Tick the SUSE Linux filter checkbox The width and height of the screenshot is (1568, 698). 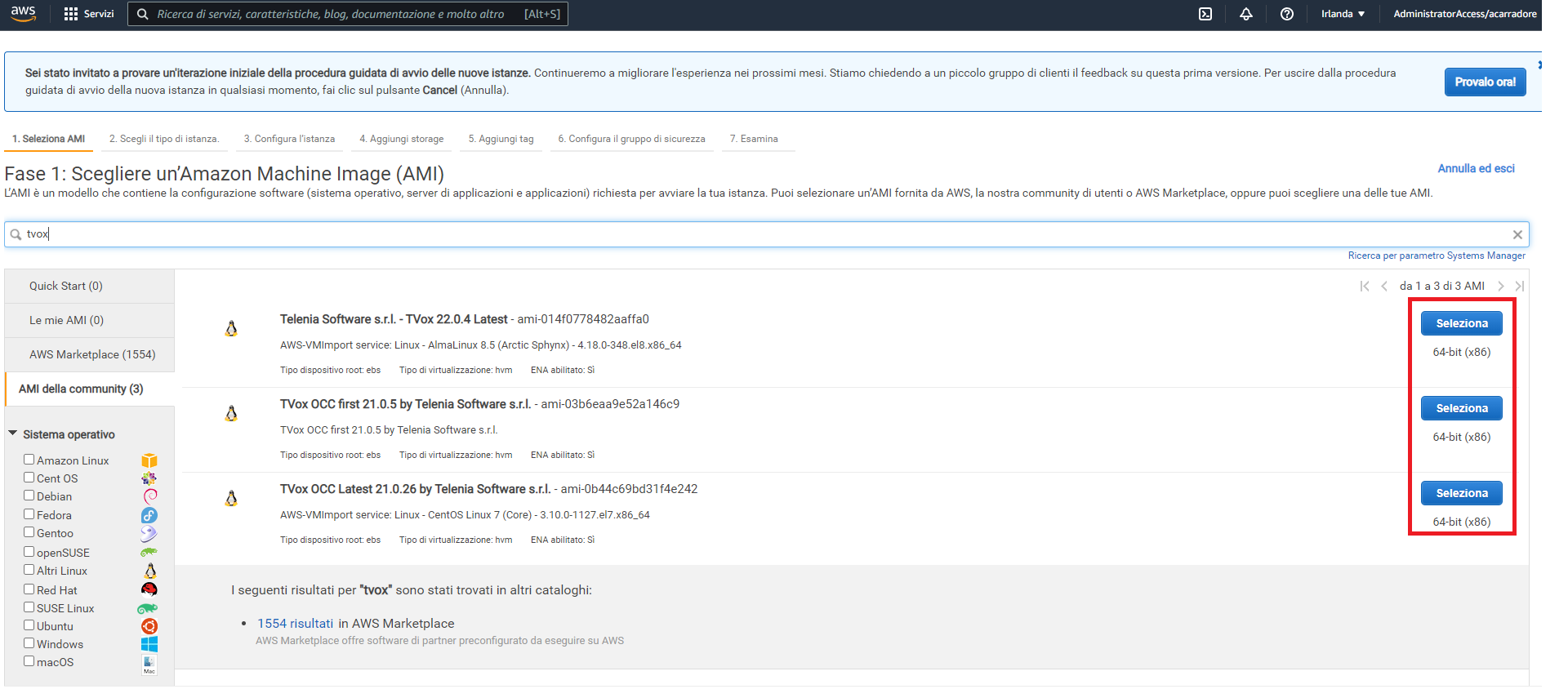(x=29, y=607)
